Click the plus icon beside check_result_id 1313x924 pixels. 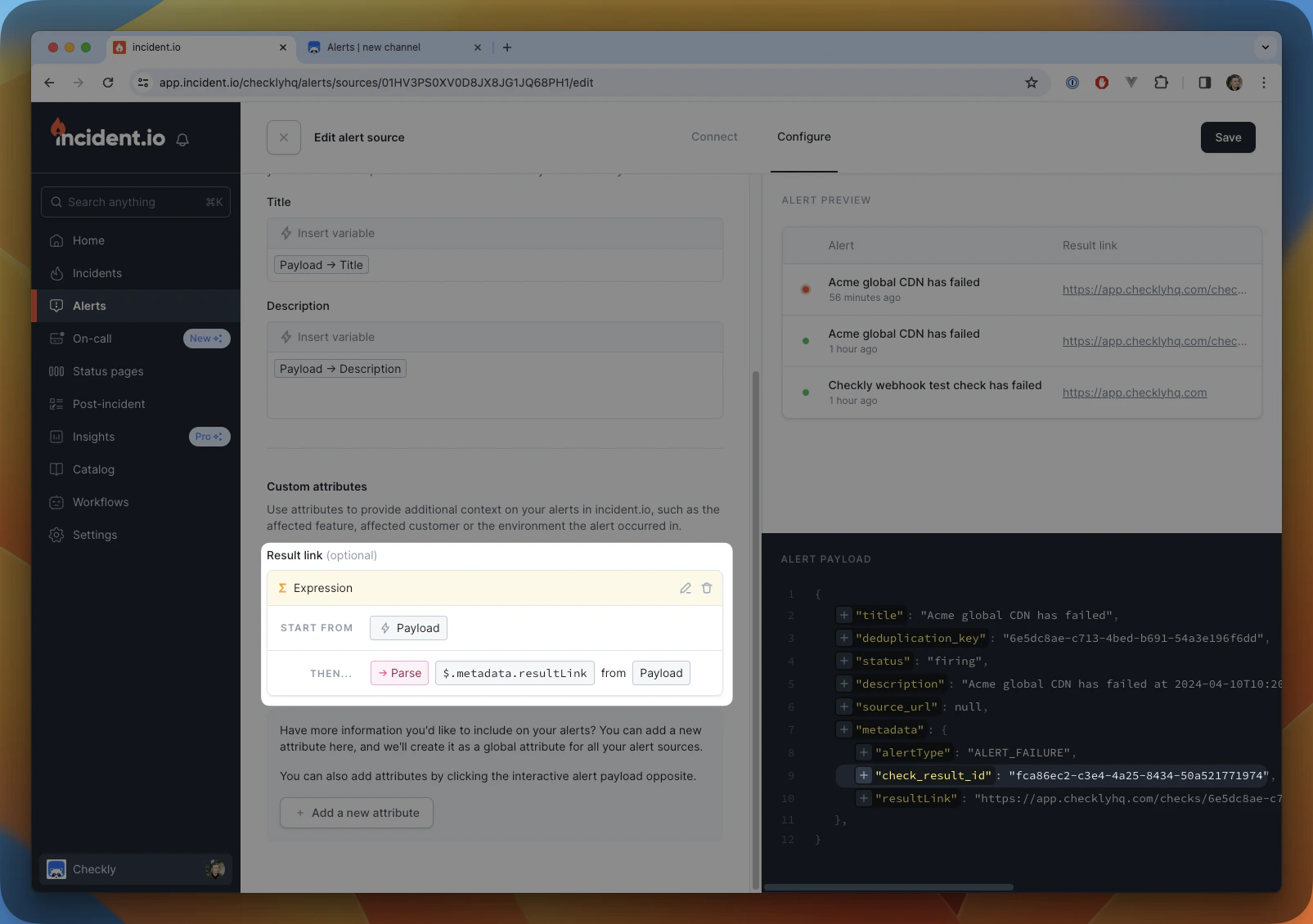pyautogui.click(x=863, y=775)
